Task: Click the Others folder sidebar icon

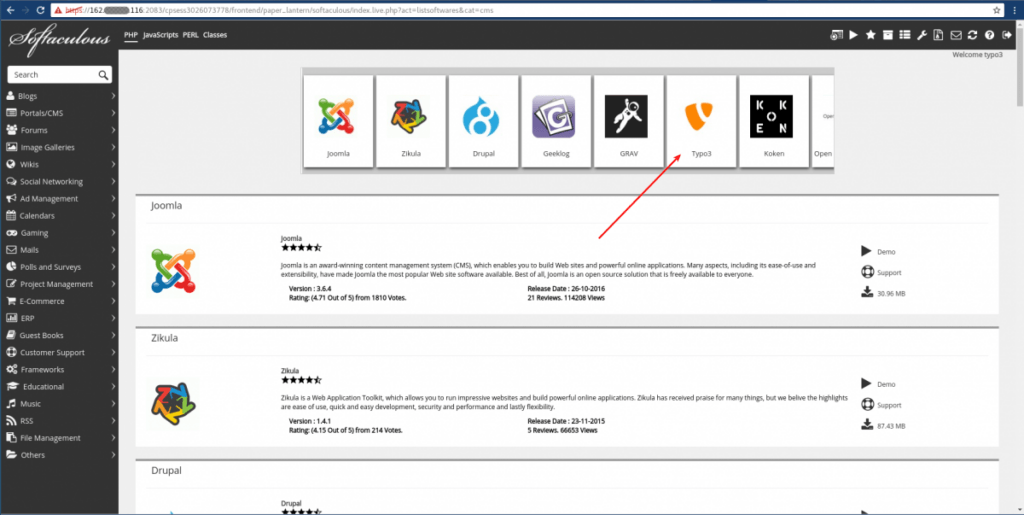Action: pos(11,455)
